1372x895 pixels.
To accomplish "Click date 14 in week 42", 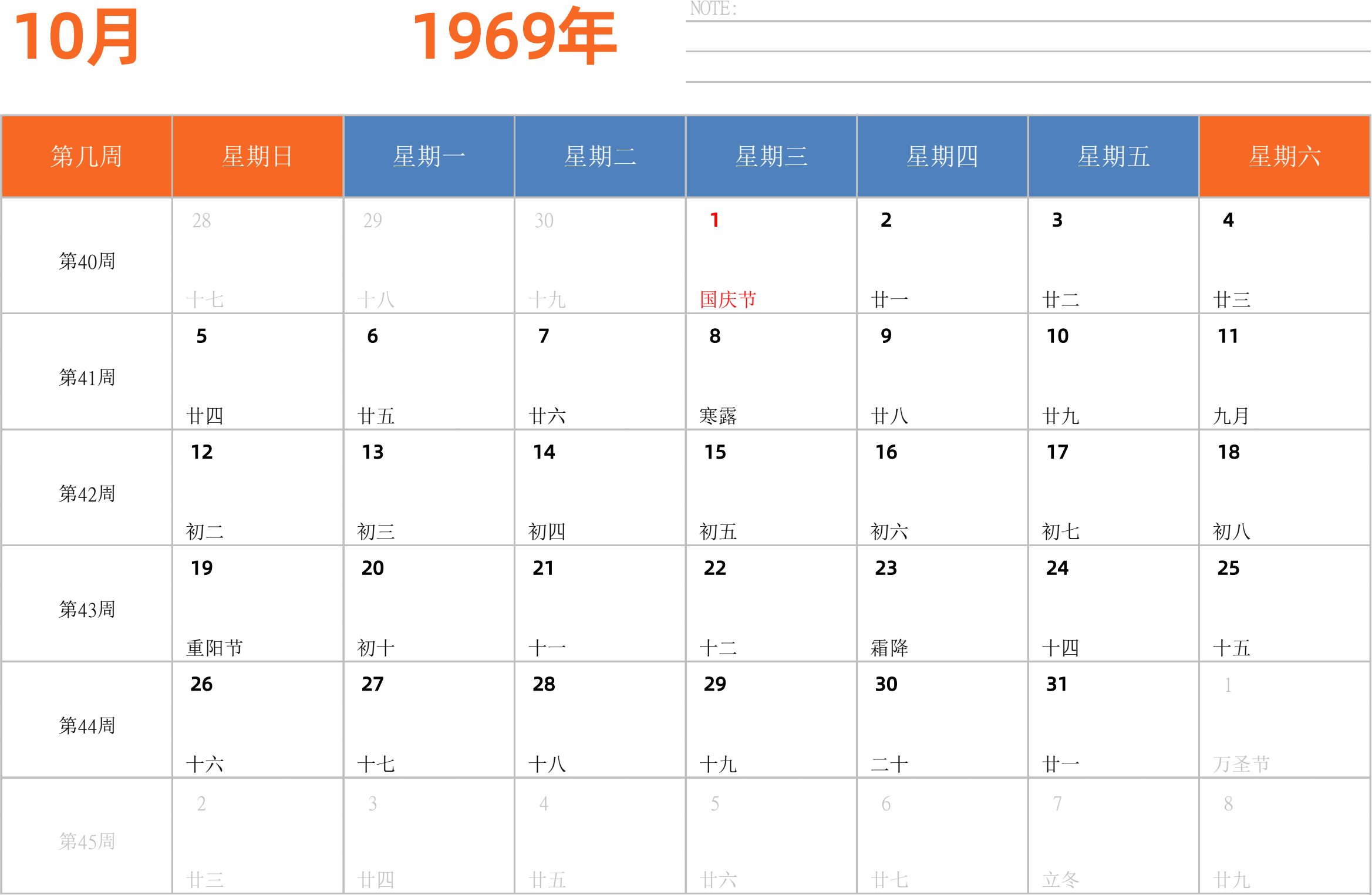I will click(x=544, y=452).
